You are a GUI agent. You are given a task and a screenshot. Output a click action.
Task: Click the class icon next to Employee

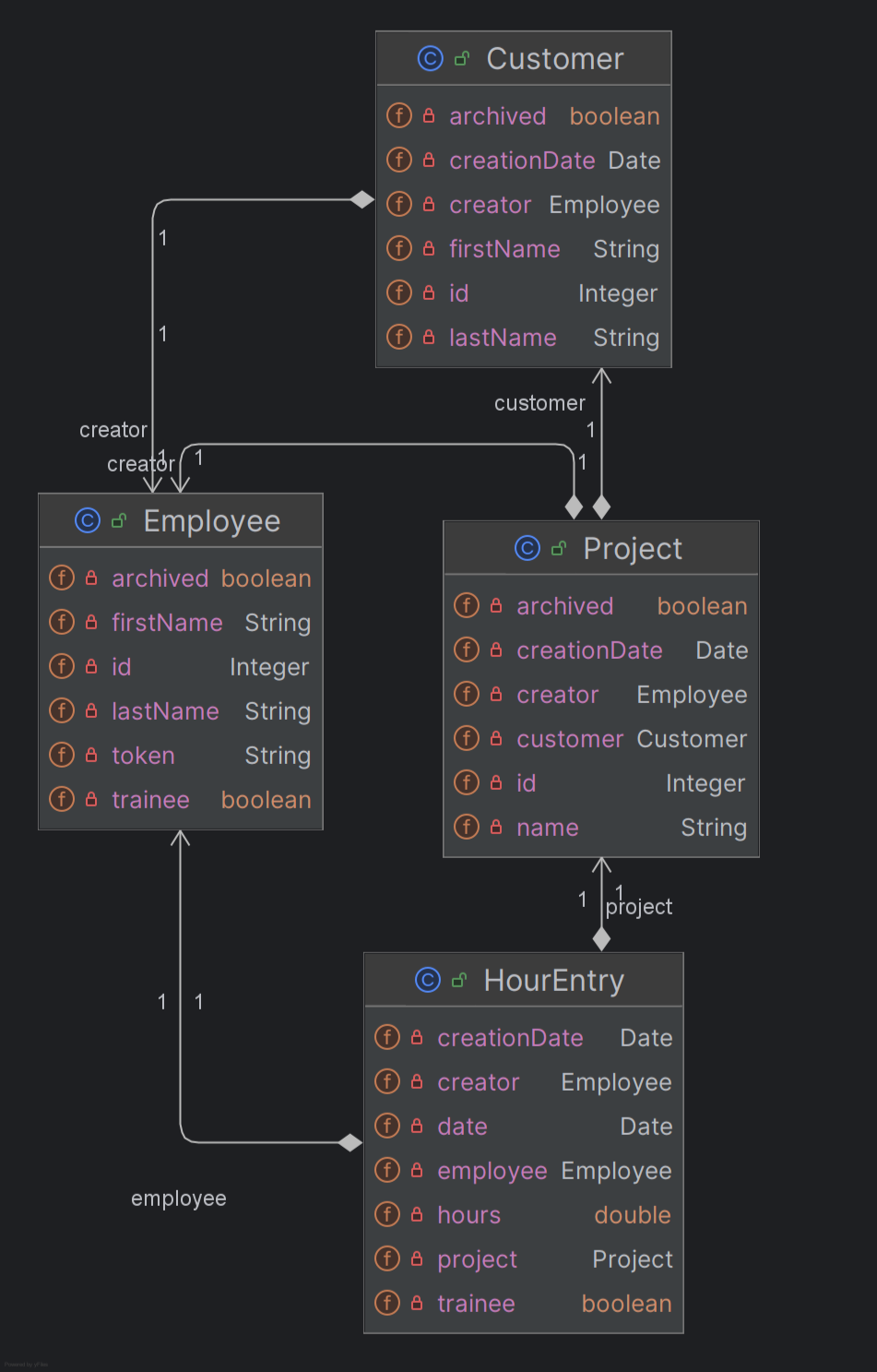[x=87, y=521]
